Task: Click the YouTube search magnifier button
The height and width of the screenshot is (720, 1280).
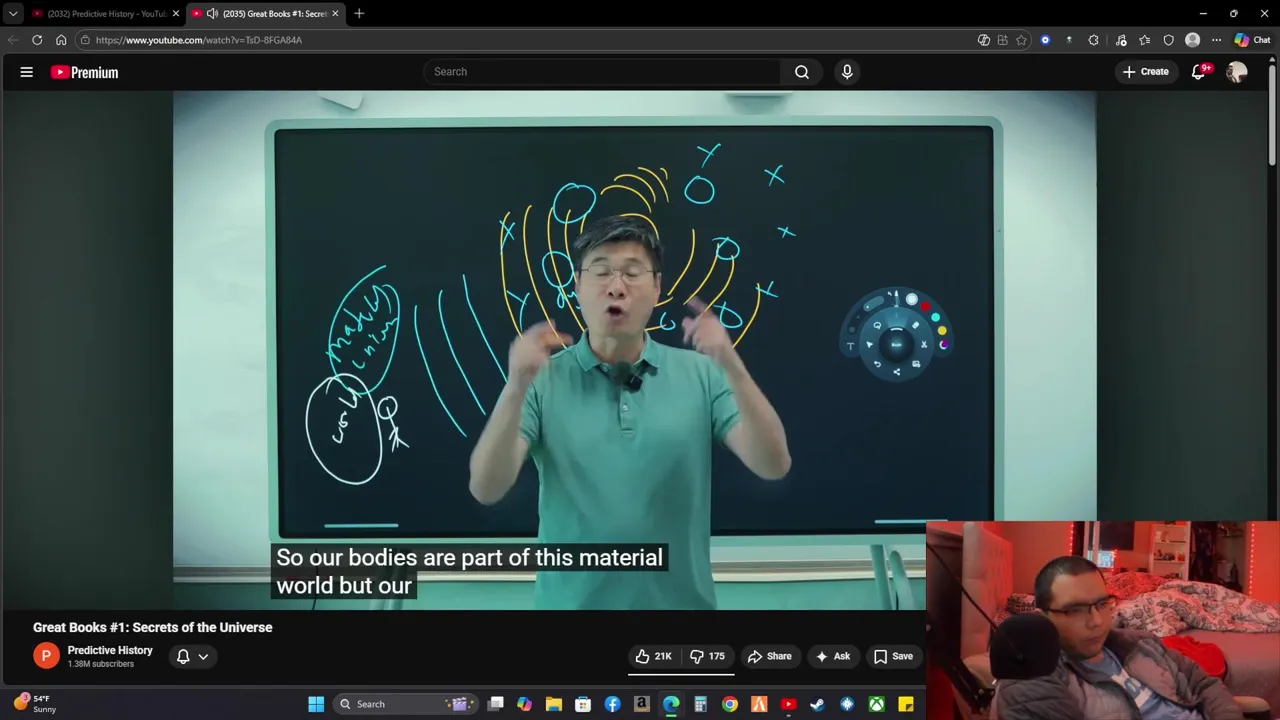Action: pos(802,72)
